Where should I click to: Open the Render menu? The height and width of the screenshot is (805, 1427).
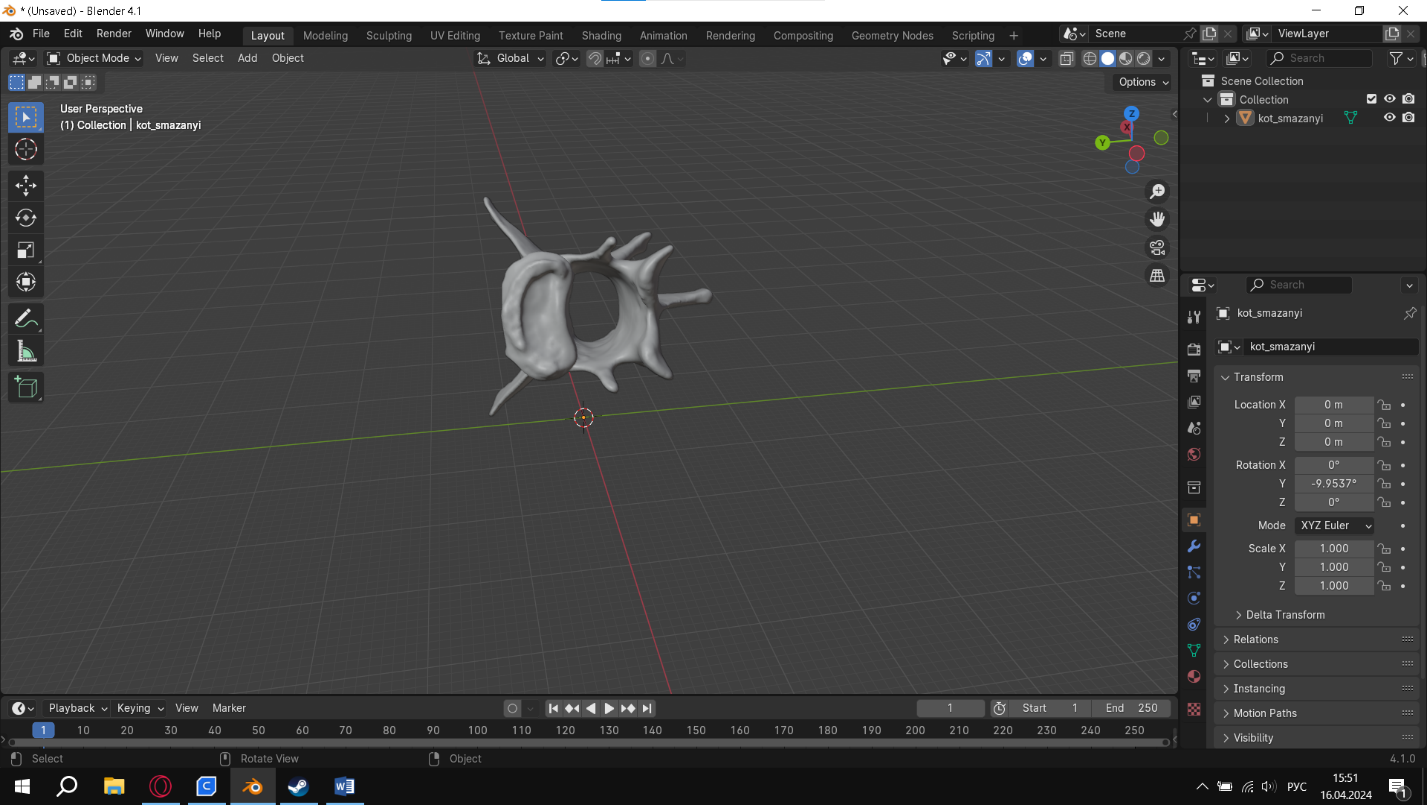click(x=114, y=34)
